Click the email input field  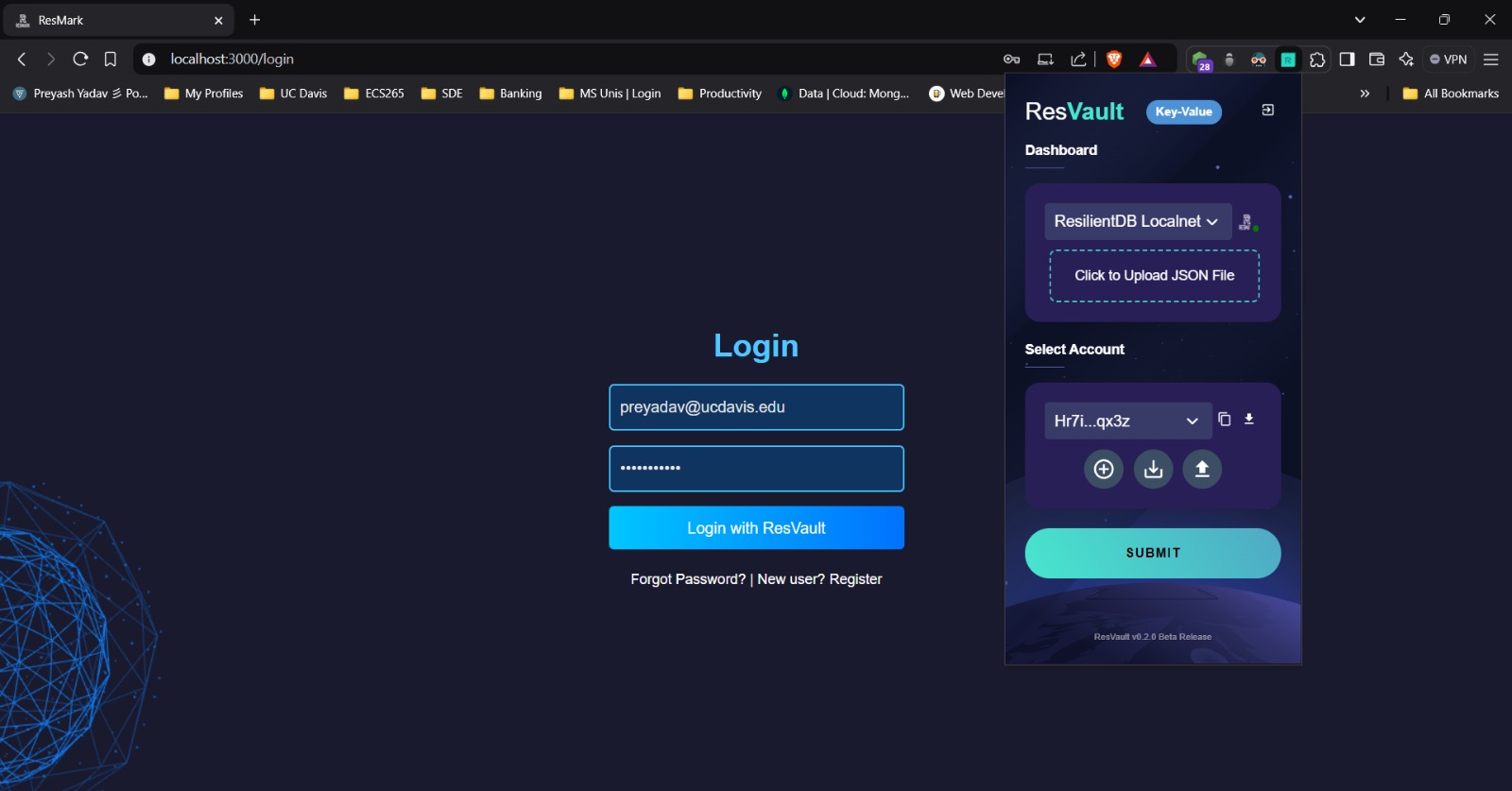click(x=756, y=407)
